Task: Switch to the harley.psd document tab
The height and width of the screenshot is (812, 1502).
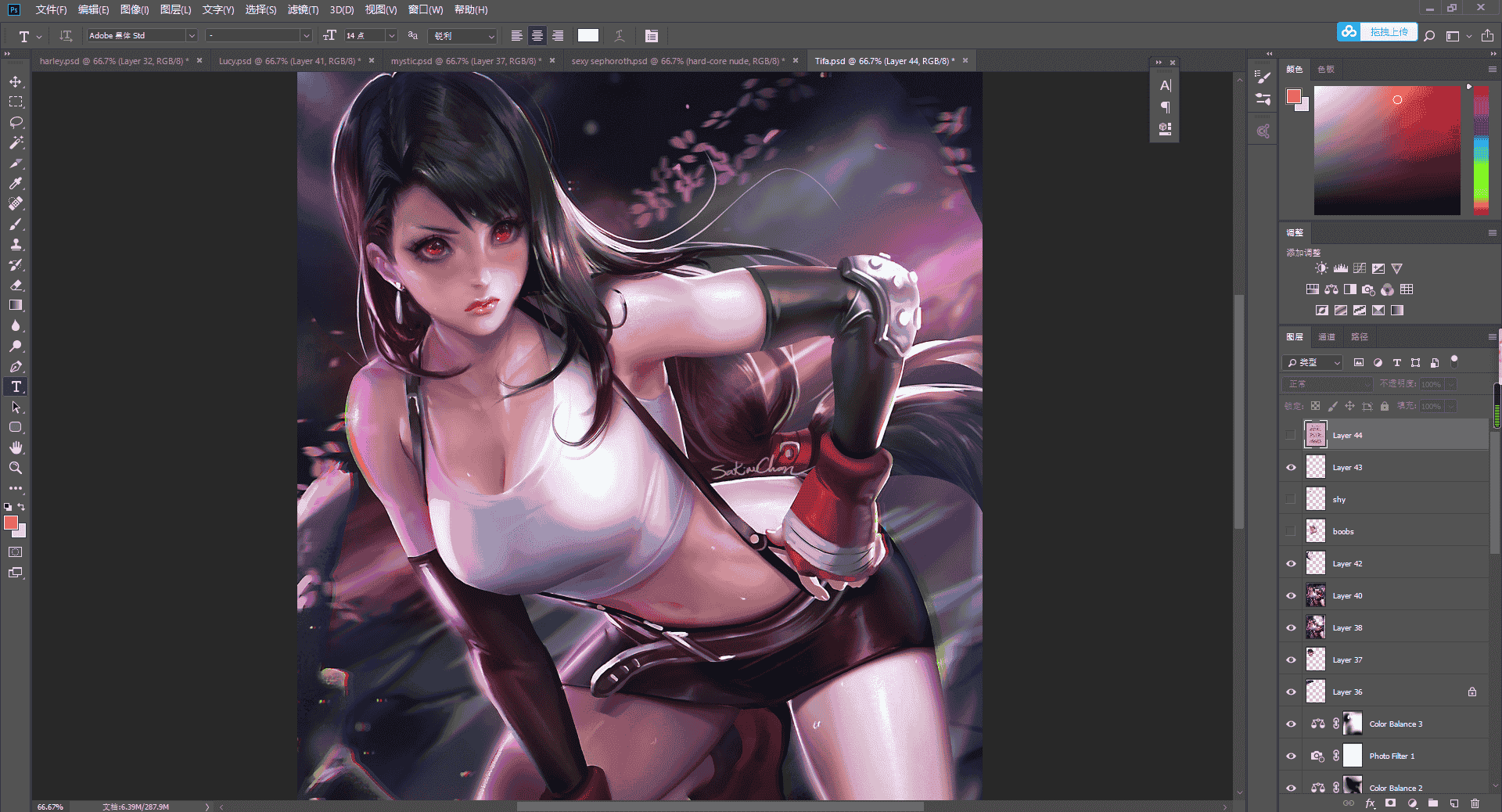Action: click(x=114, y=60)
